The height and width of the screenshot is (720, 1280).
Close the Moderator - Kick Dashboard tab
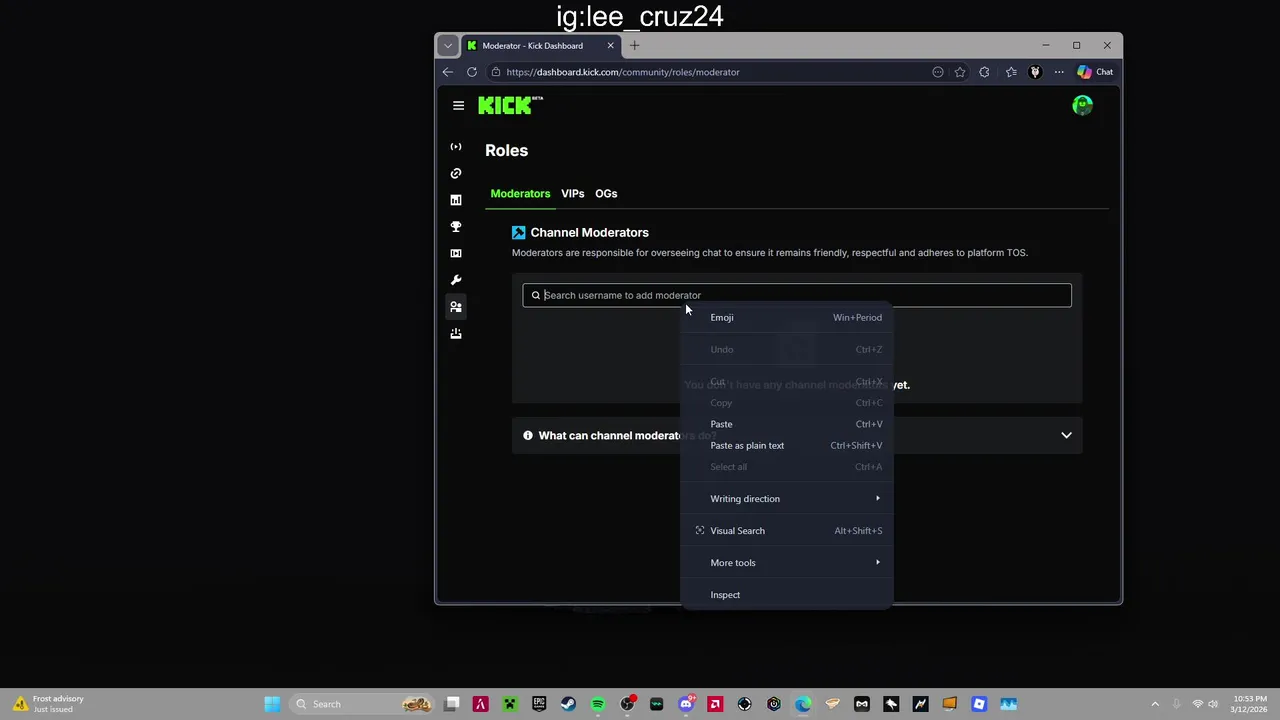pos(610,45)
